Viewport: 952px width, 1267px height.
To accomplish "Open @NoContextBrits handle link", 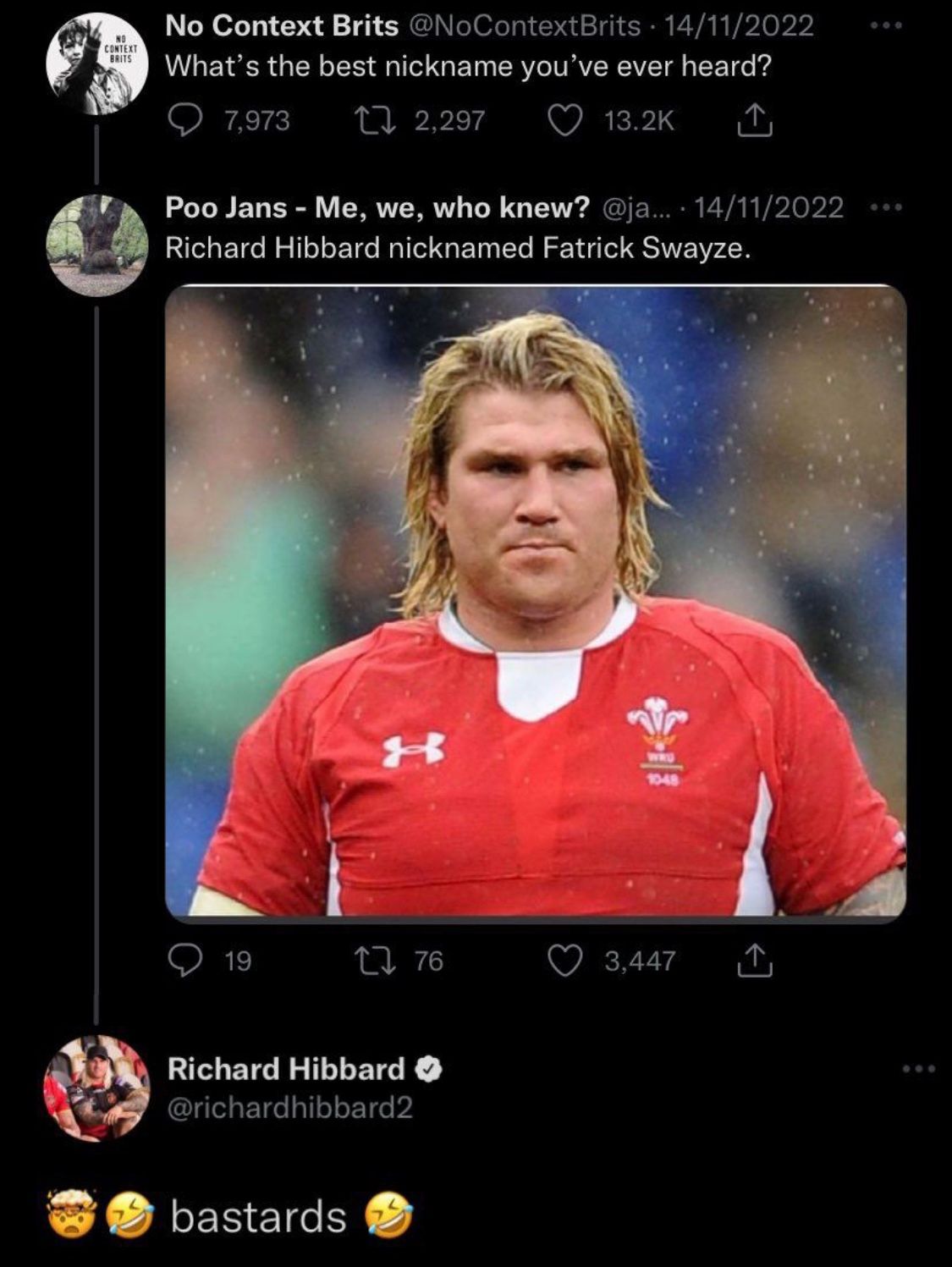I will pyautogui.click(x=525, y=26).
